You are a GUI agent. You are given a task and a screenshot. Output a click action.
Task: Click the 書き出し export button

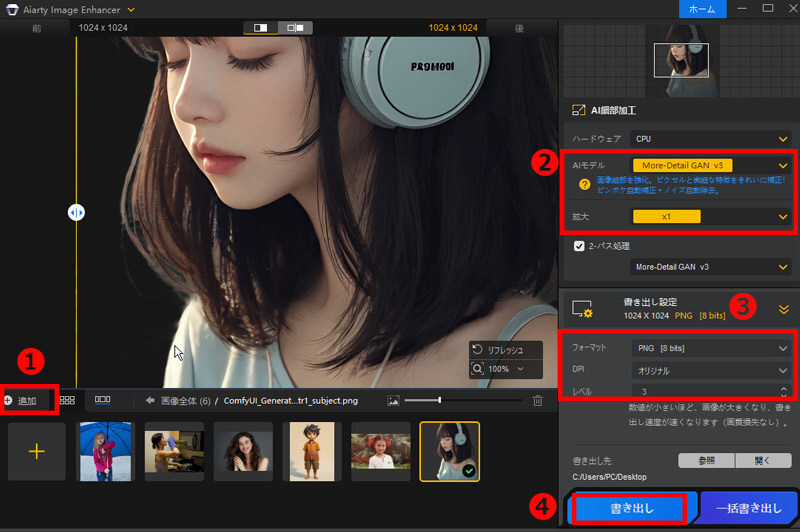click(631, 509)
